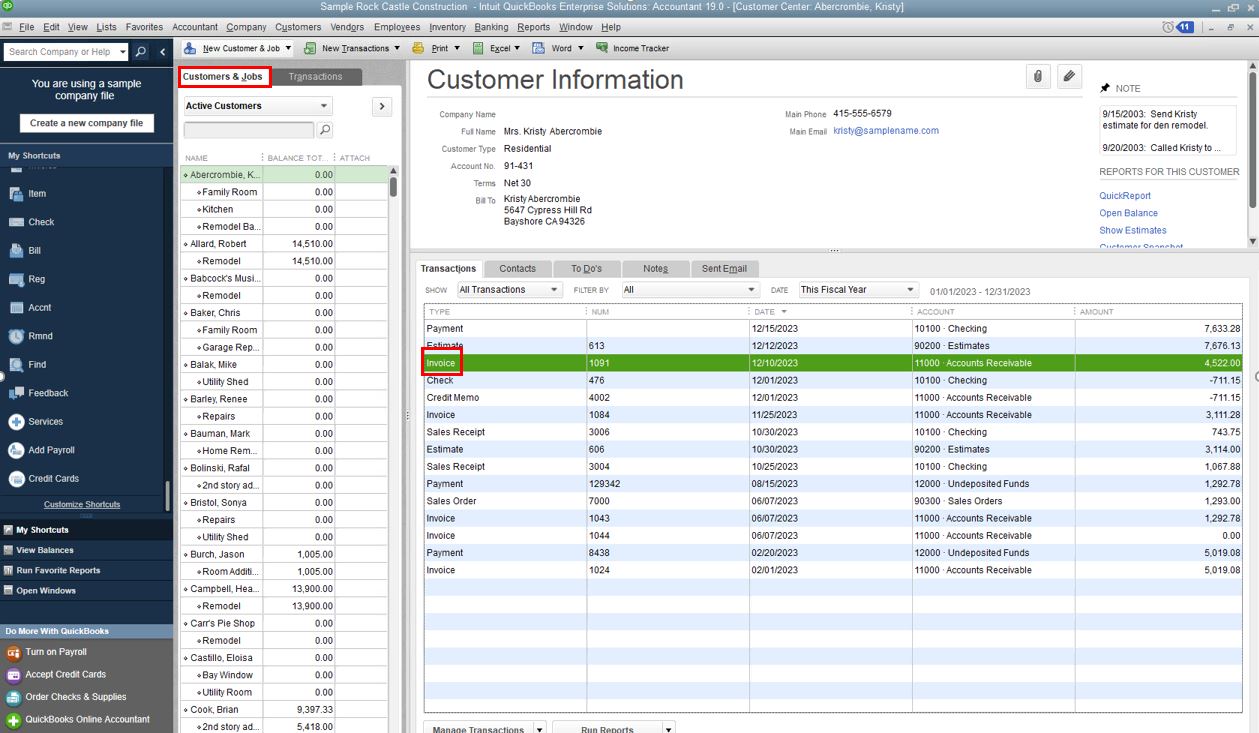Image resolution: width=1259 pixels, height=733 pixels.
Task: Open the Active Customers dropdown
Action: pos(258,106)
